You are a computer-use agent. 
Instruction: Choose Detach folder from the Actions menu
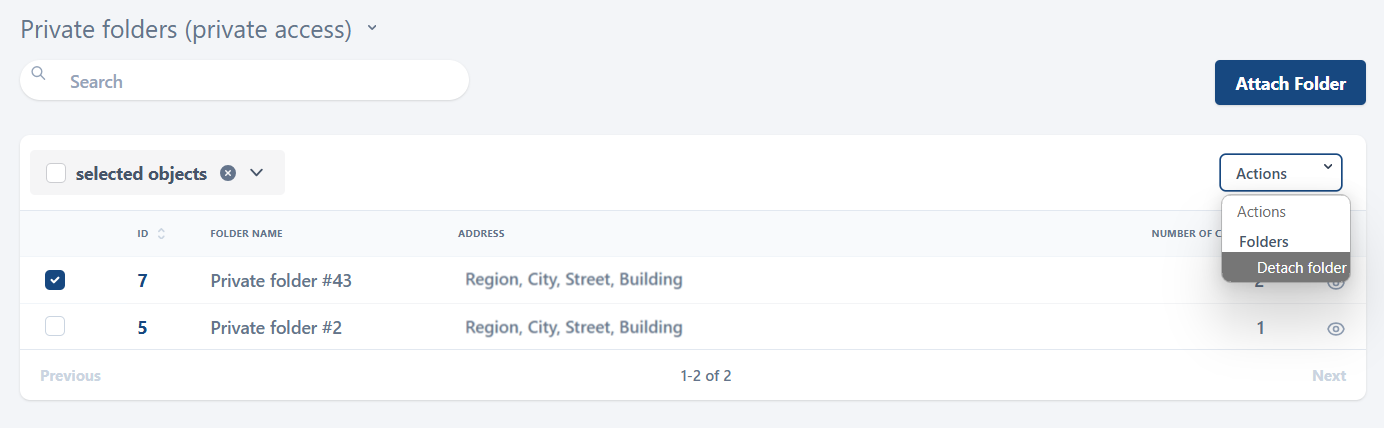click(x=1300, y=267)
